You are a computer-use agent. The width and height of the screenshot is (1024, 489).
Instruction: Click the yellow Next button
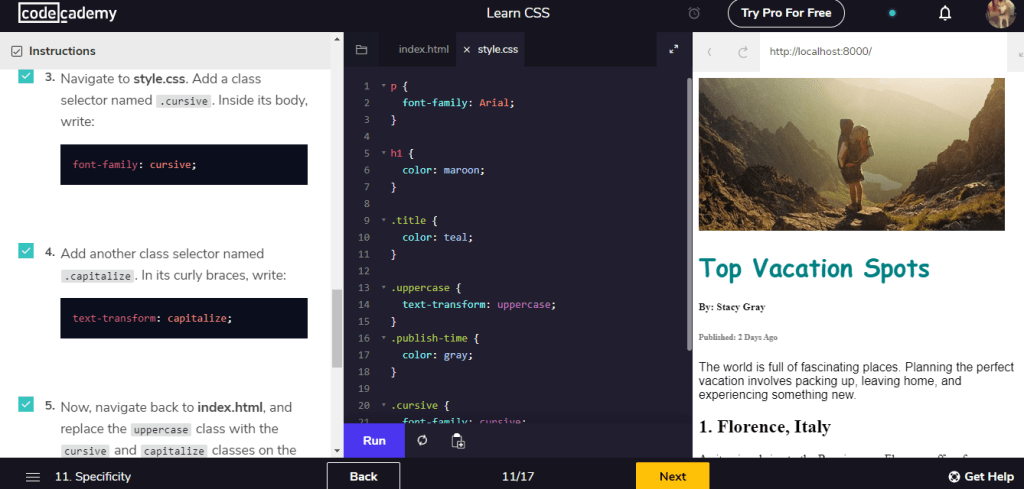click(672, 476)
